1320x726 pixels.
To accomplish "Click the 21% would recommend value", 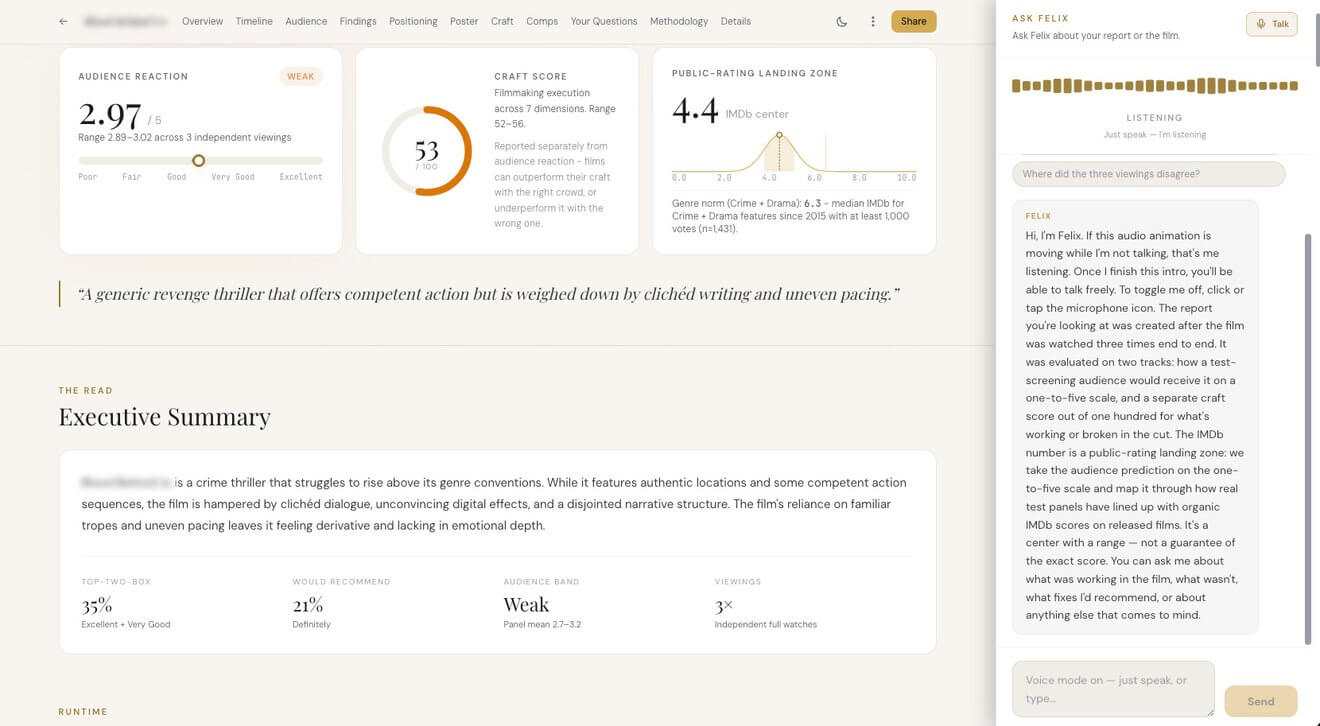I will click(308, 605).
